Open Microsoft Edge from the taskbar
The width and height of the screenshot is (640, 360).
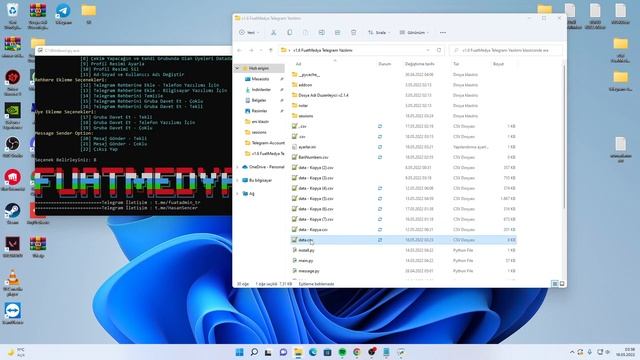click(x=313, y=352)
